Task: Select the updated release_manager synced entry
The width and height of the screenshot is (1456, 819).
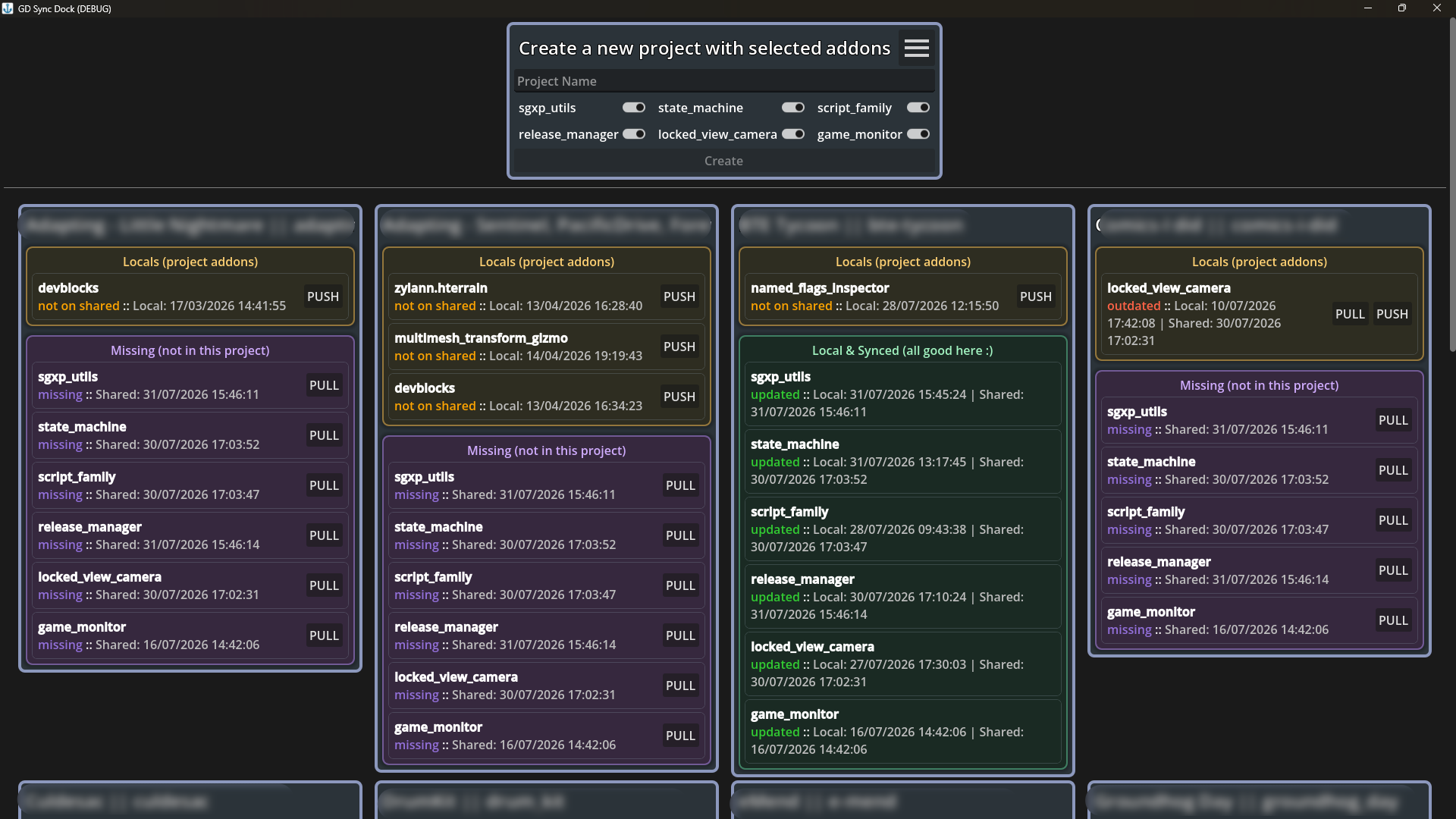Action: tap(902, 597)
